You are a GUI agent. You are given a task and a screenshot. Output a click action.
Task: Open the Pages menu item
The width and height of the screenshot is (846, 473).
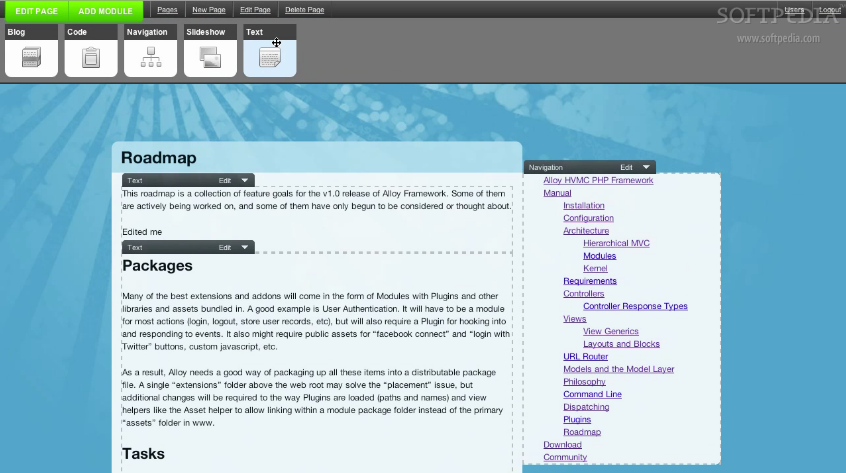point(167,10)
